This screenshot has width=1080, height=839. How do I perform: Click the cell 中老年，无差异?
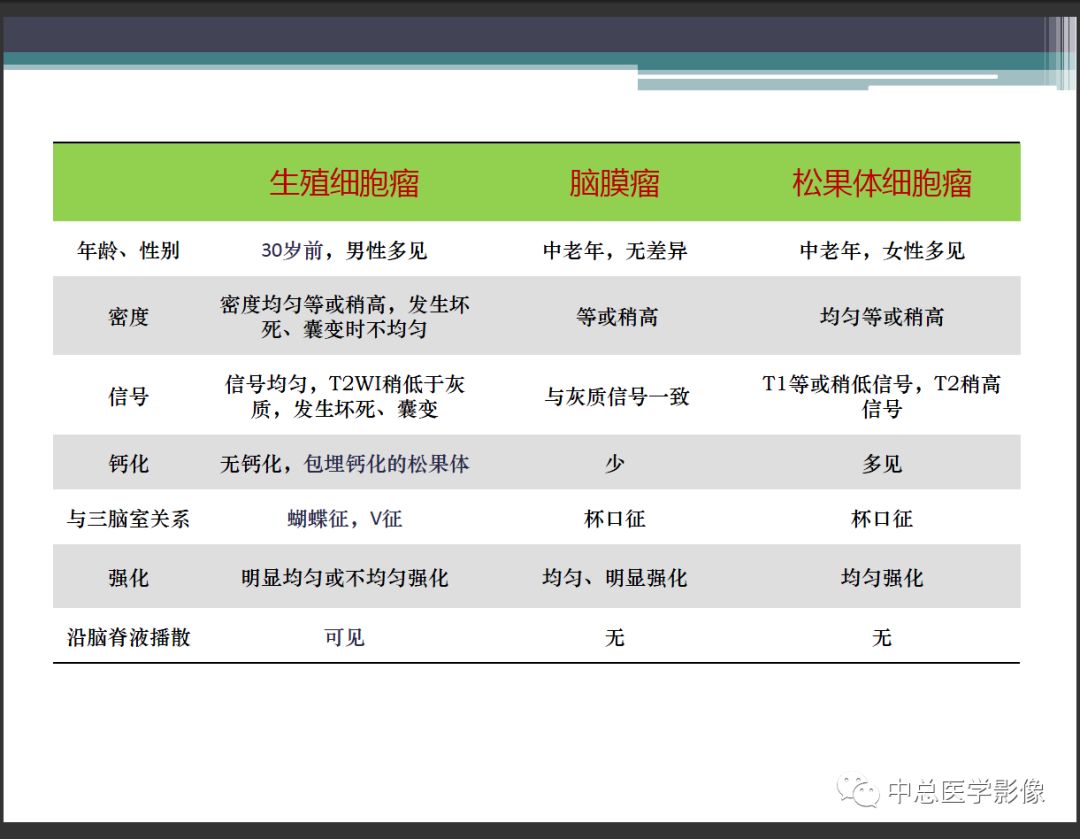614,250
